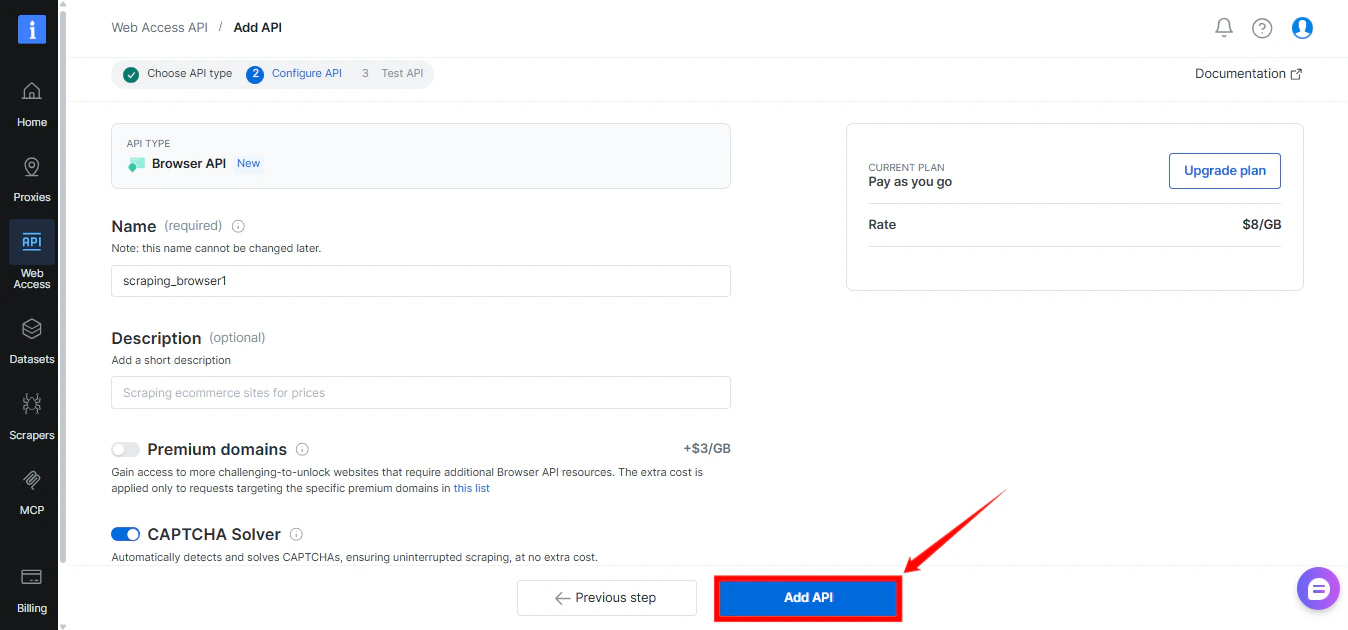Open Billing from the sidebar
This screenshot has width=1348, height=630.
[31, 592]
